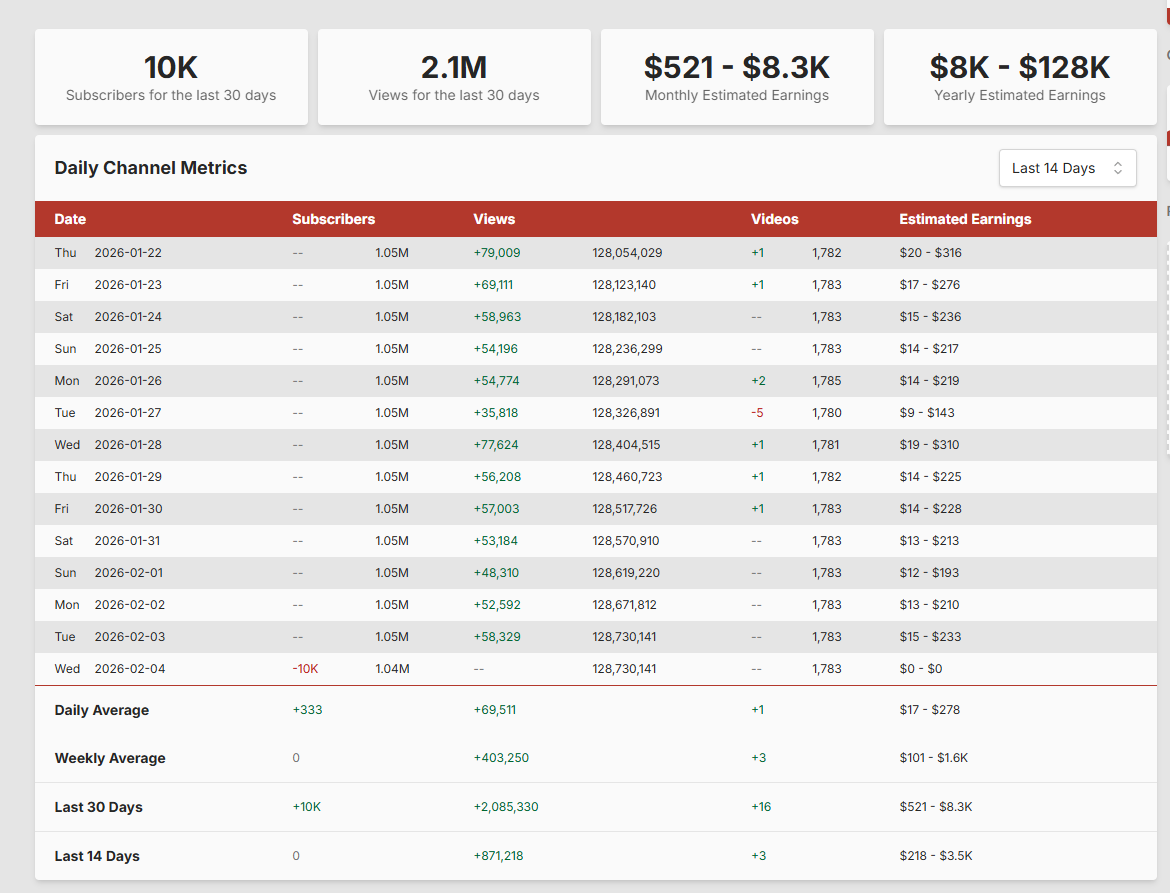Click the -5 videos change on 2026-01-27
Image resolution: width=1170 pixels, height=893 pixels.
tap(757, 413)
